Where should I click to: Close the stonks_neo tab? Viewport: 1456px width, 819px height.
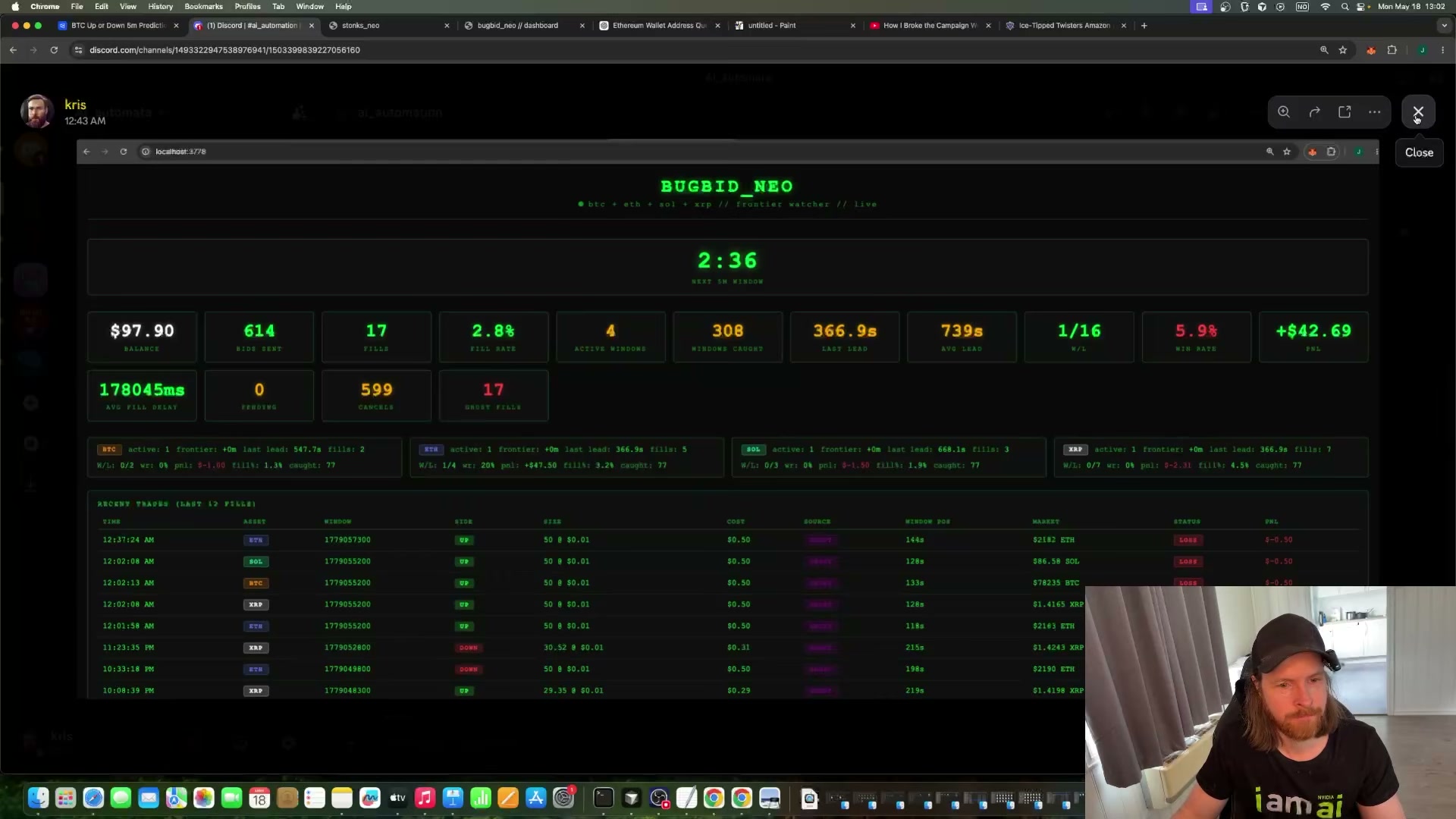click(447, 25)
